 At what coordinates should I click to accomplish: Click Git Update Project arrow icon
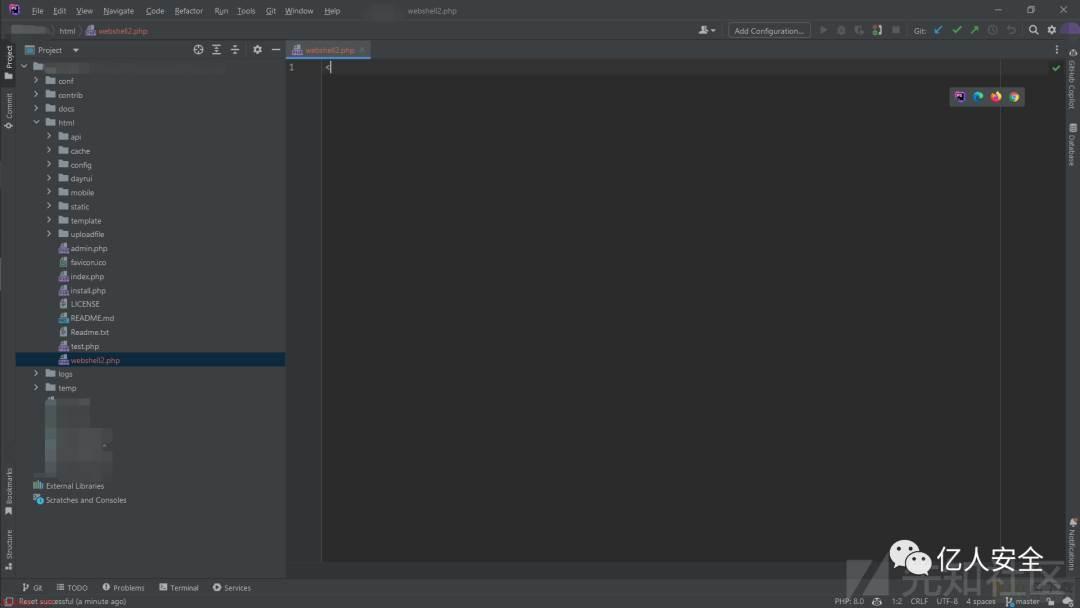point(938,30)
